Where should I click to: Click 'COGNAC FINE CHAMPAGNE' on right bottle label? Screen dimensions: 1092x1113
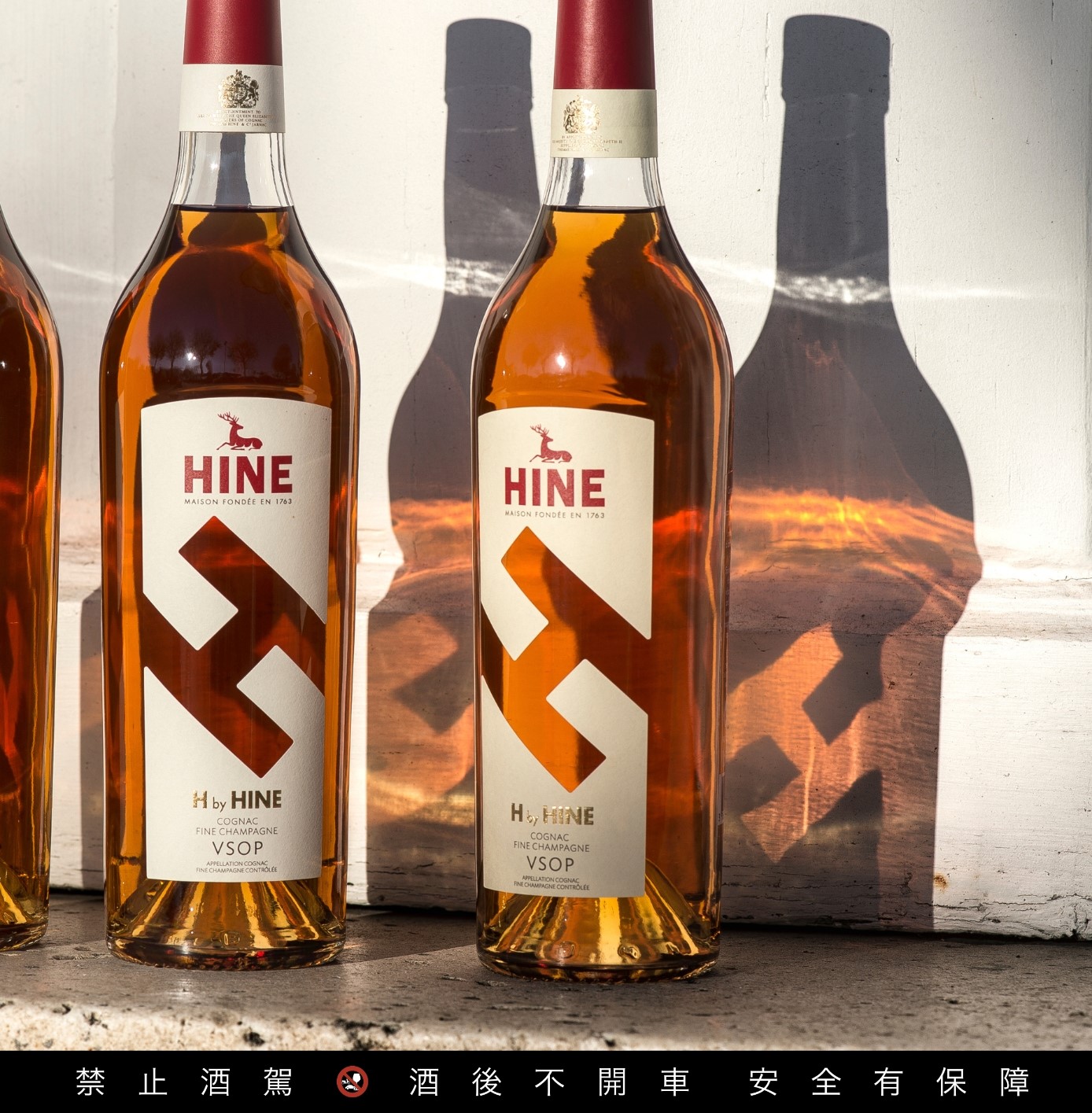pyautogui.click(x=551, y=842)
